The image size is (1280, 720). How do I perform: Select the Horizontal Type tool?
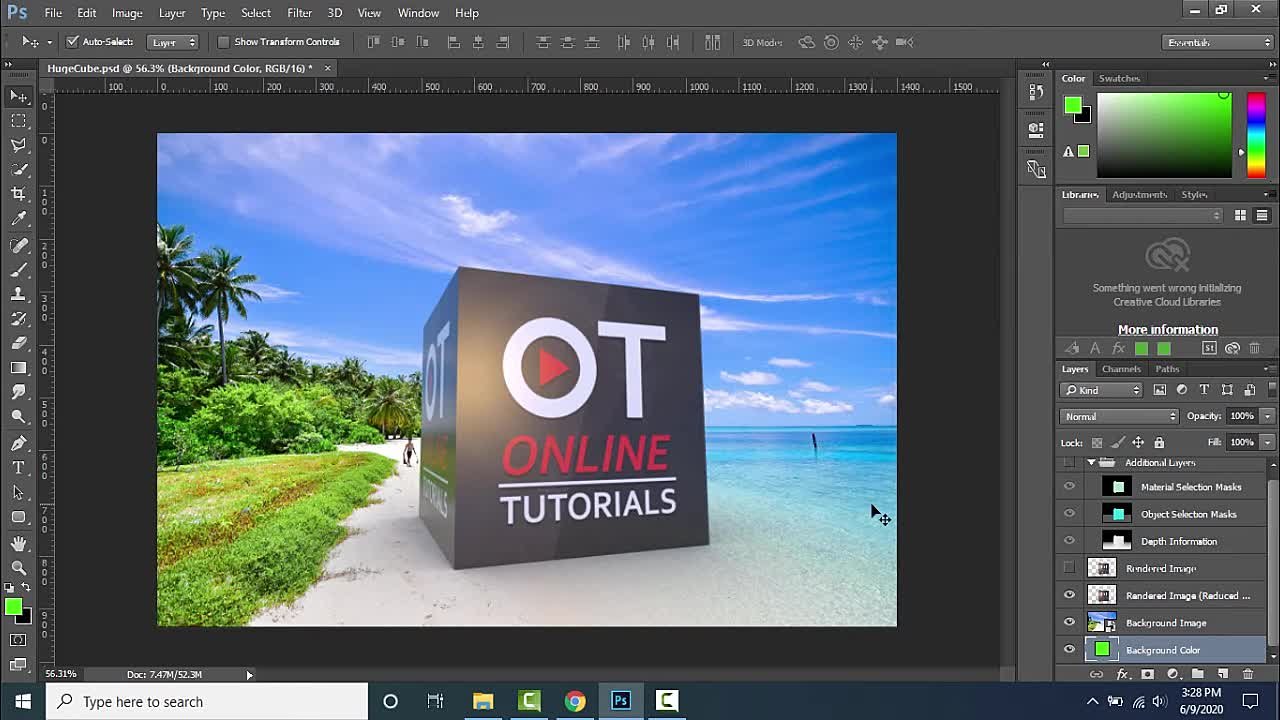pyautogui.click(x=19, y=467)
